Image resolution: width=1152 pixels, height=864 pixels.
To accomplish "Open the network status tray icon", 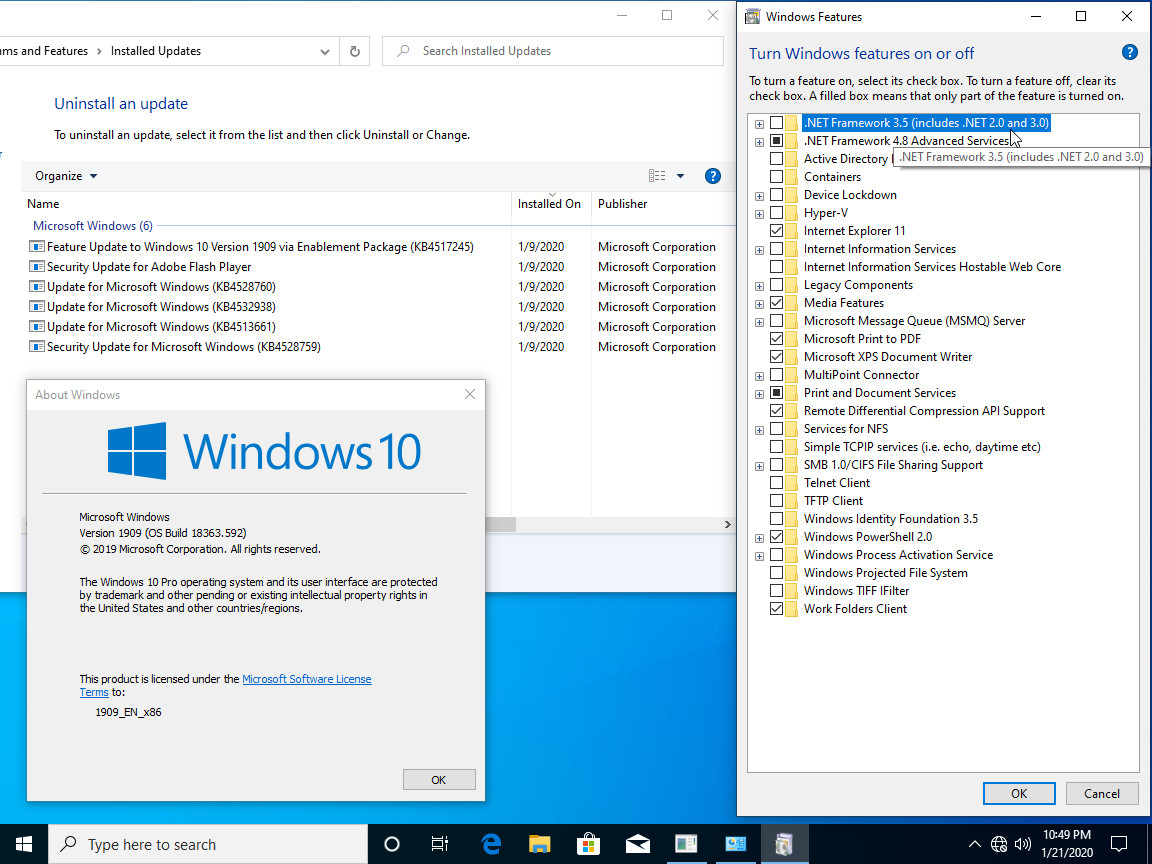I will 998,844.
